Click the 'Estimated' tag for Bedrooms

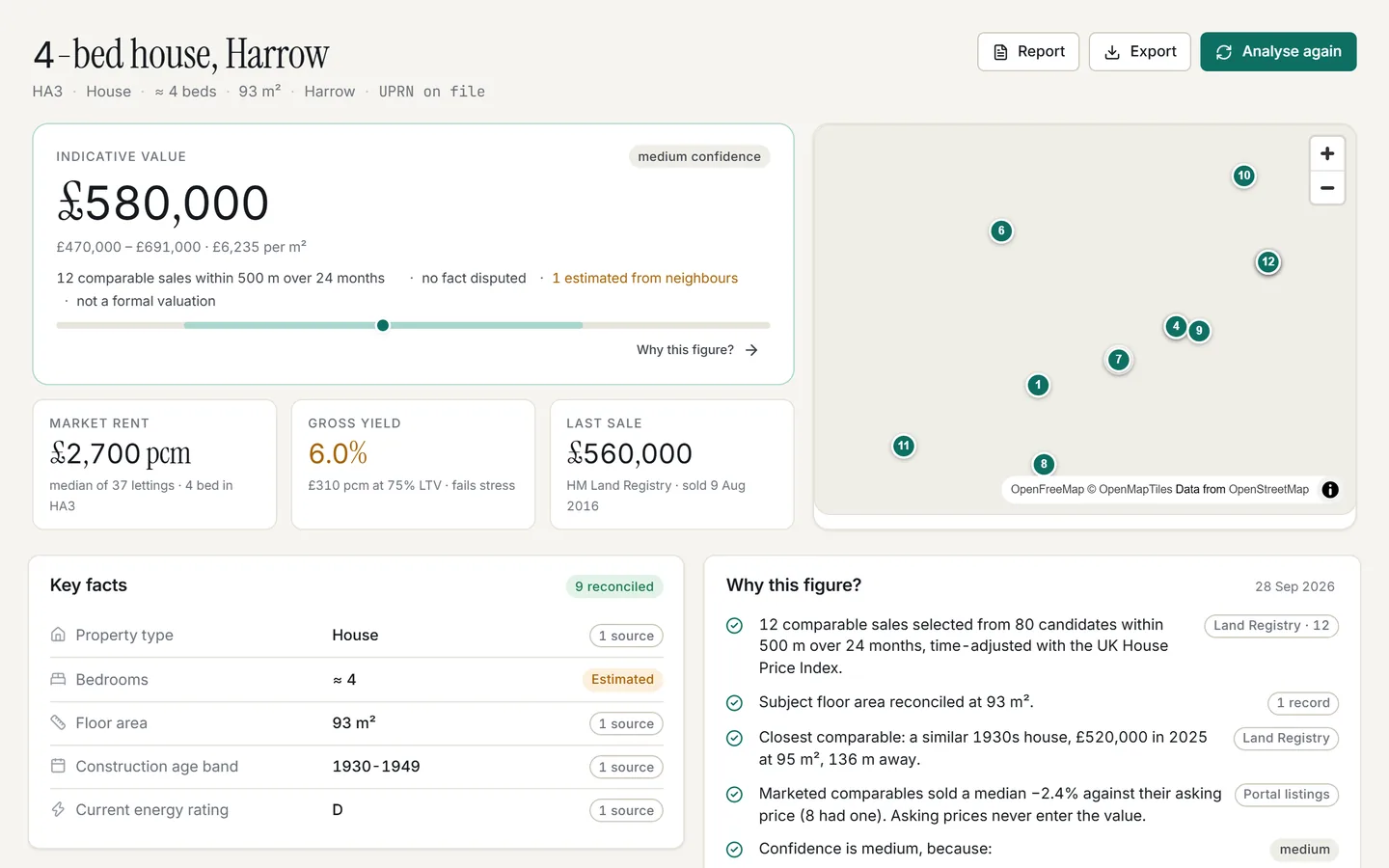point(622,679)
